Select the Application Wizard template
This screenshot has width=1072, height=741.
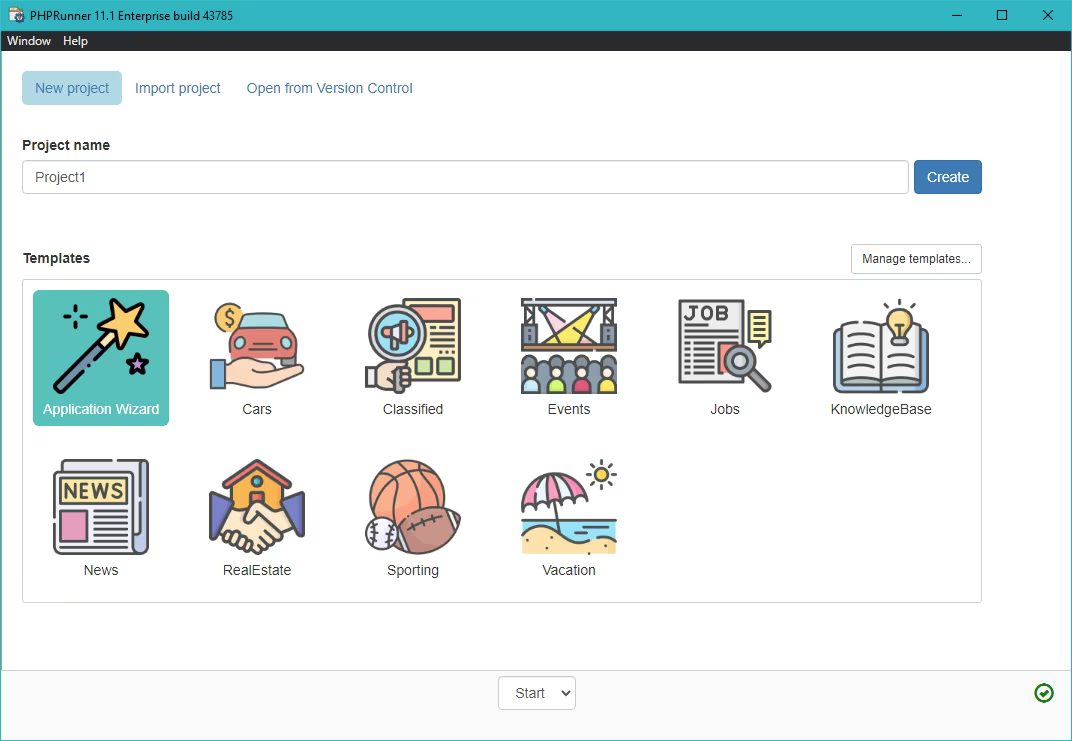coord(100,357)
